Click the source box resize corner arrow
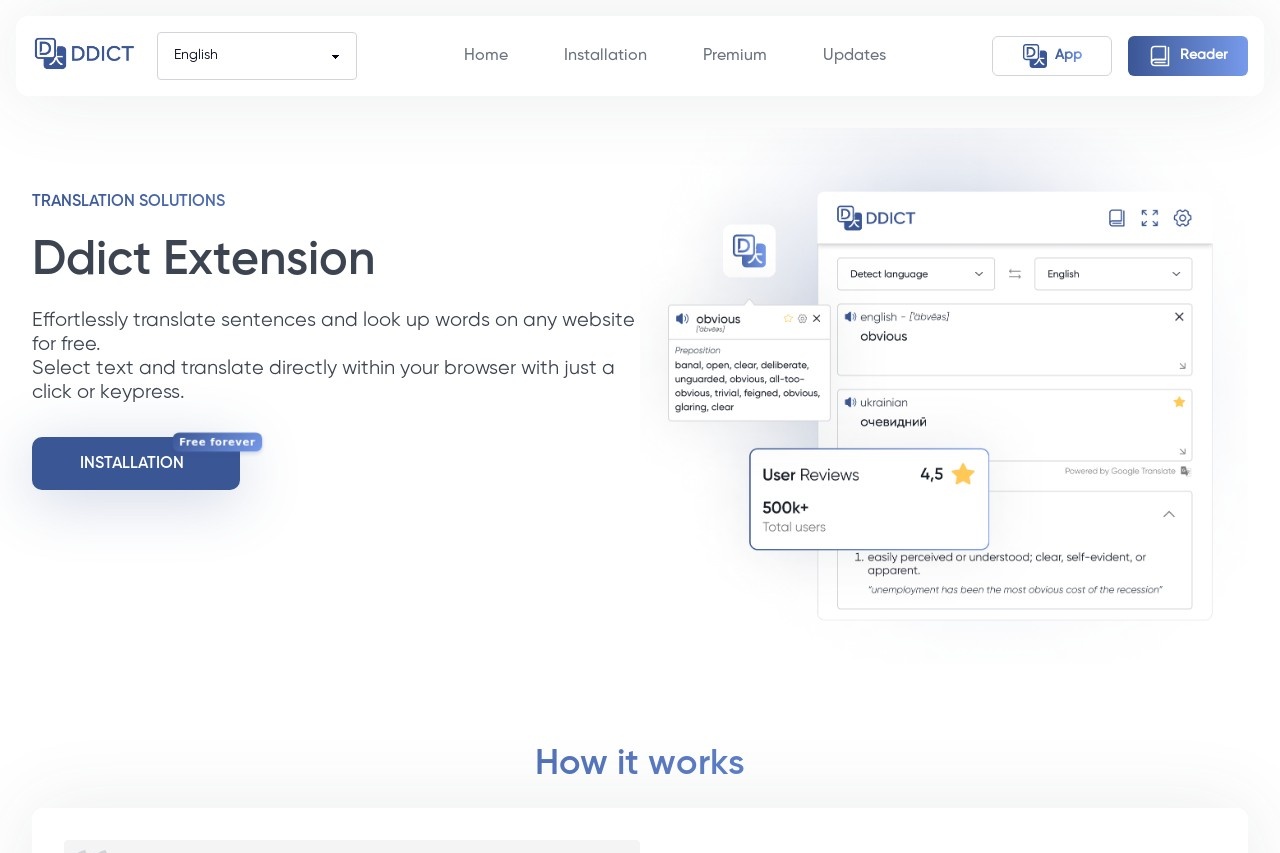This screenshot has height=853, width=1280. (1183, 366)
